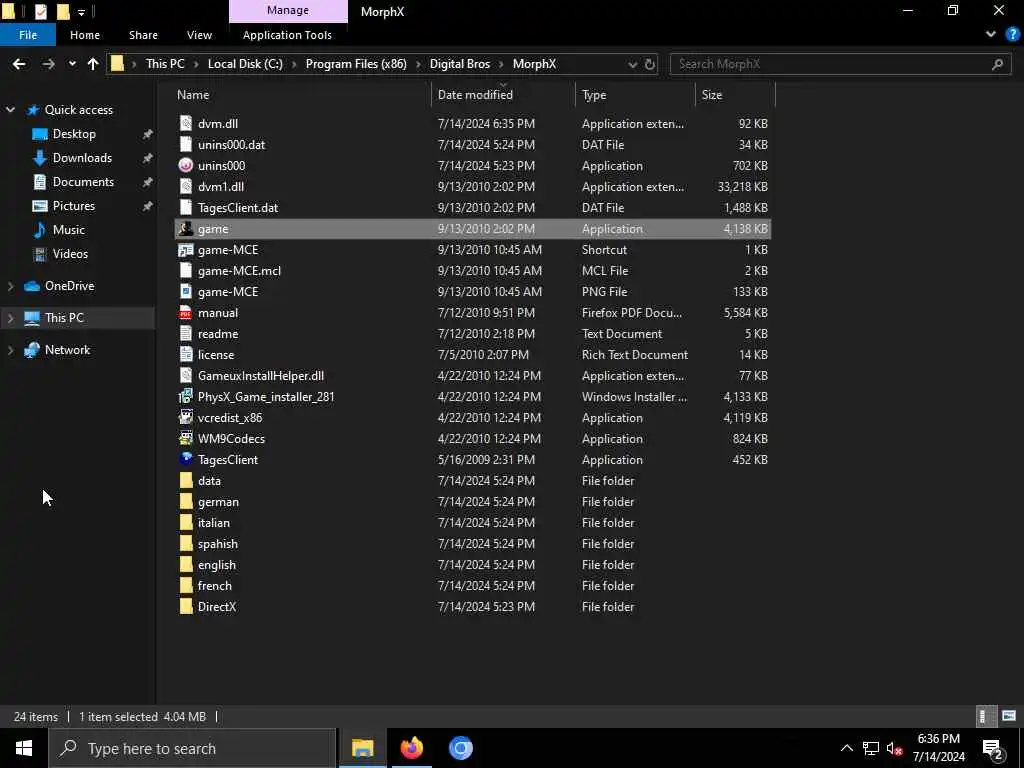Open Downloads in Quick access
The height and width of the screenshot is (768, 1024).
82,158
